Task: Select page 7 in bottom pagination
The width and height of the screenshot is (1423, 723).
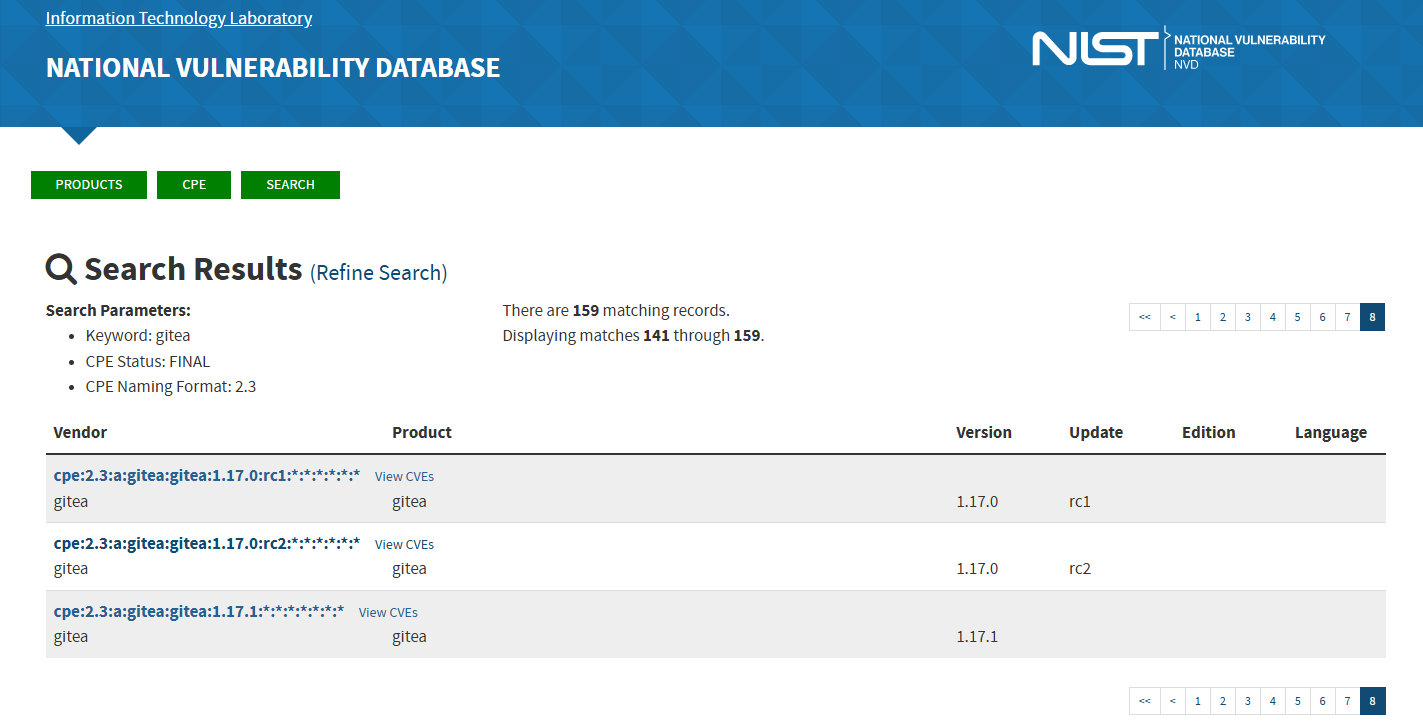Action: [x=1348, y=701]
